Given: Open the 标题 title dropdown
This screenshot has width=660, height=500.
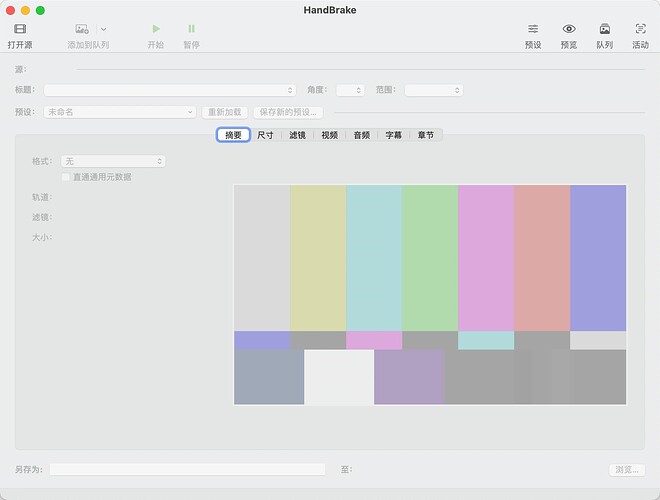Looking at the screenshot, I should [170, 90].
